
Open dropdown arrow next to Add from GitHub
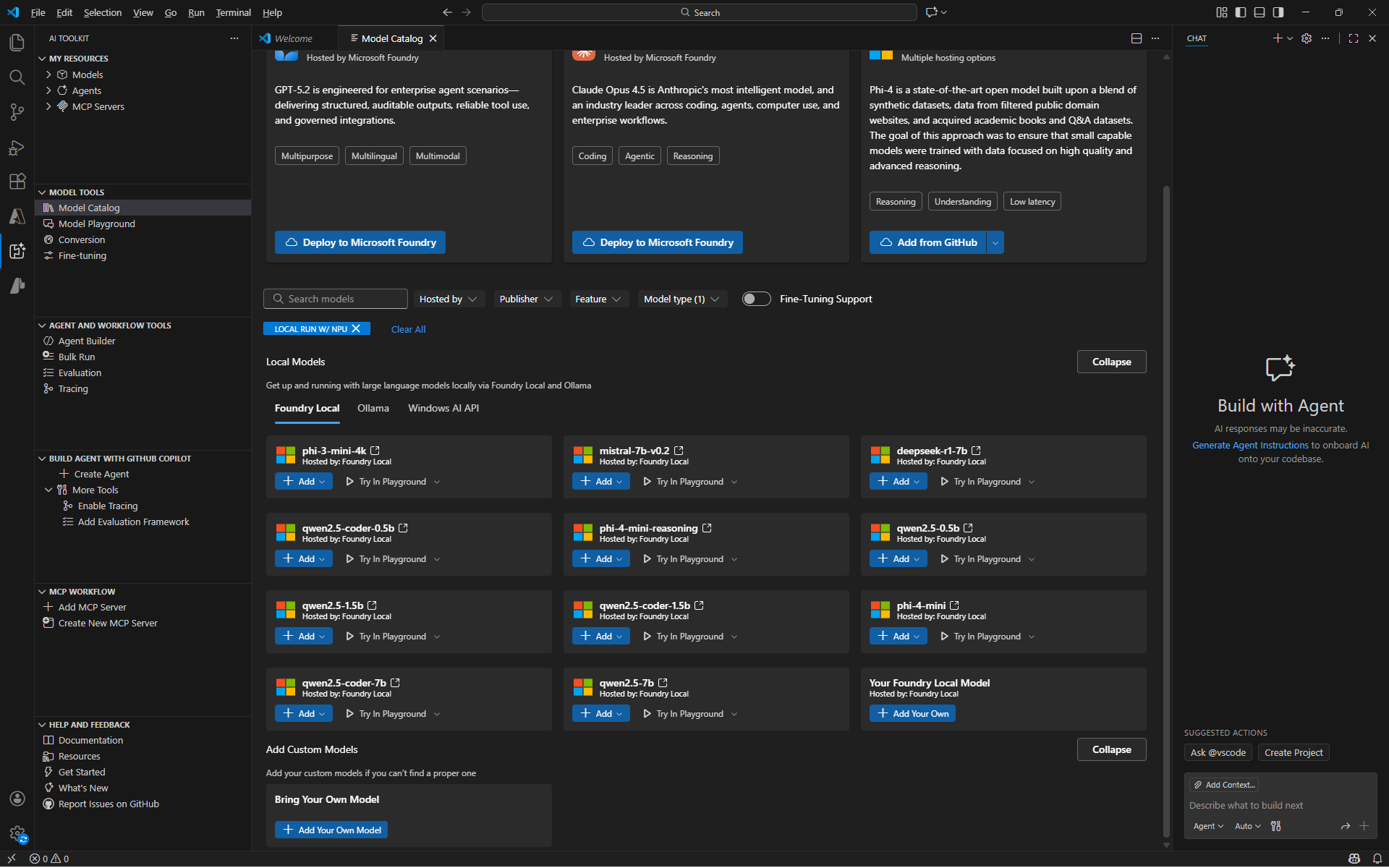pos(995,243)
